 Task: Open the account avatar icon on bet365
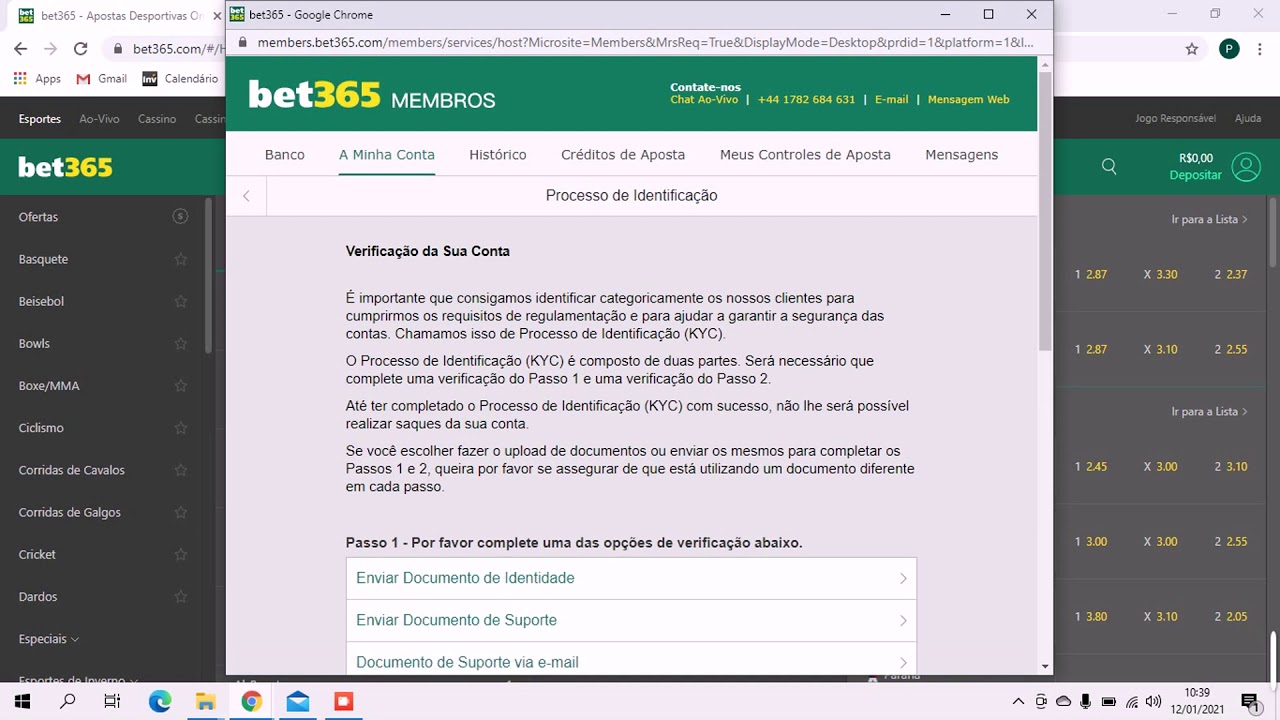pyautogui.click(x=1246, y=166)
